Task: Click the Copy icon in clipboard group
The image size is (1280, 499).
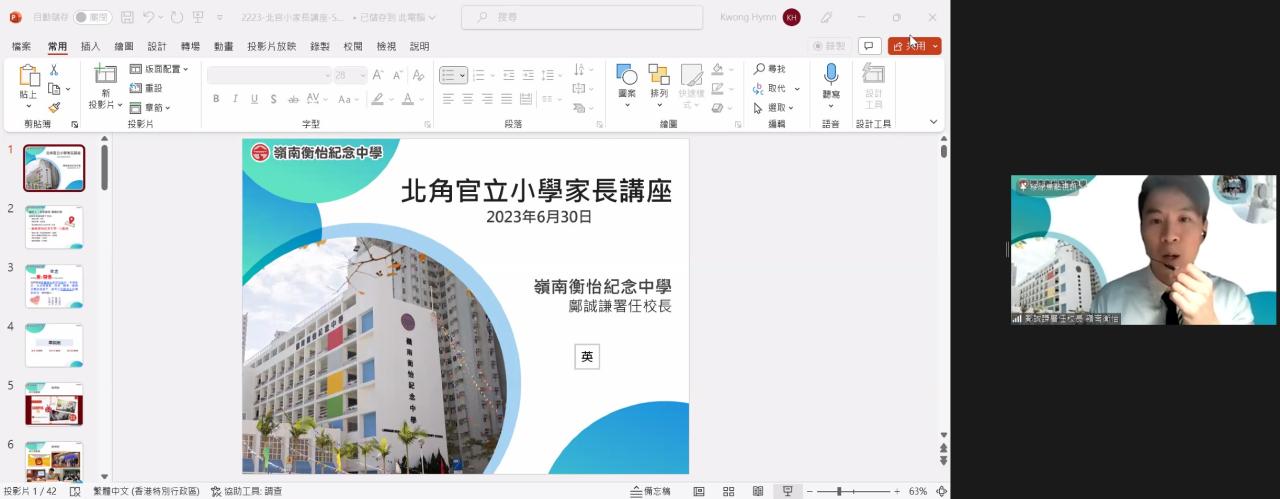Action: pos(54,89)
